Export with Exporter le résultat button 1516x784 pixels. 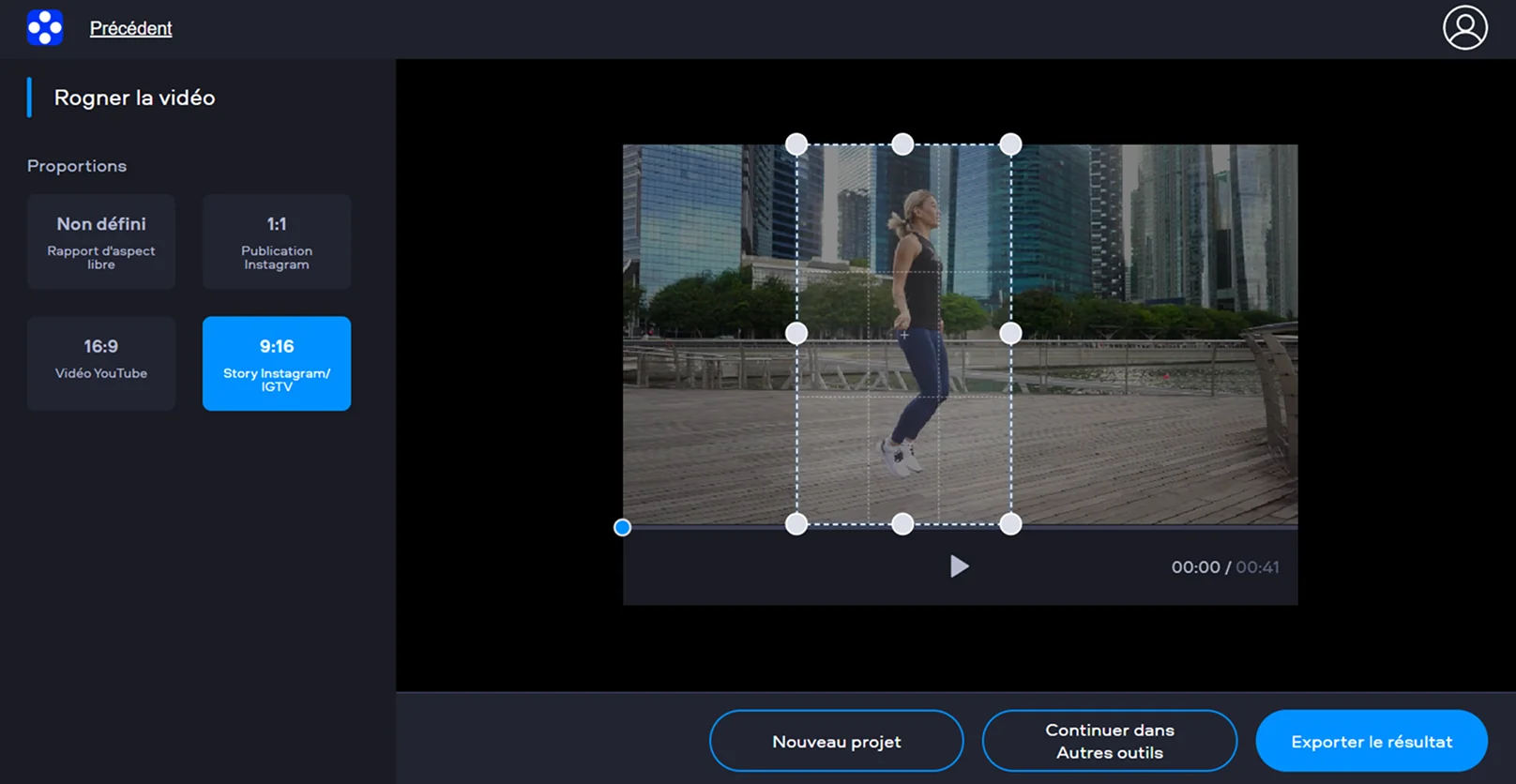point(1371,741)
